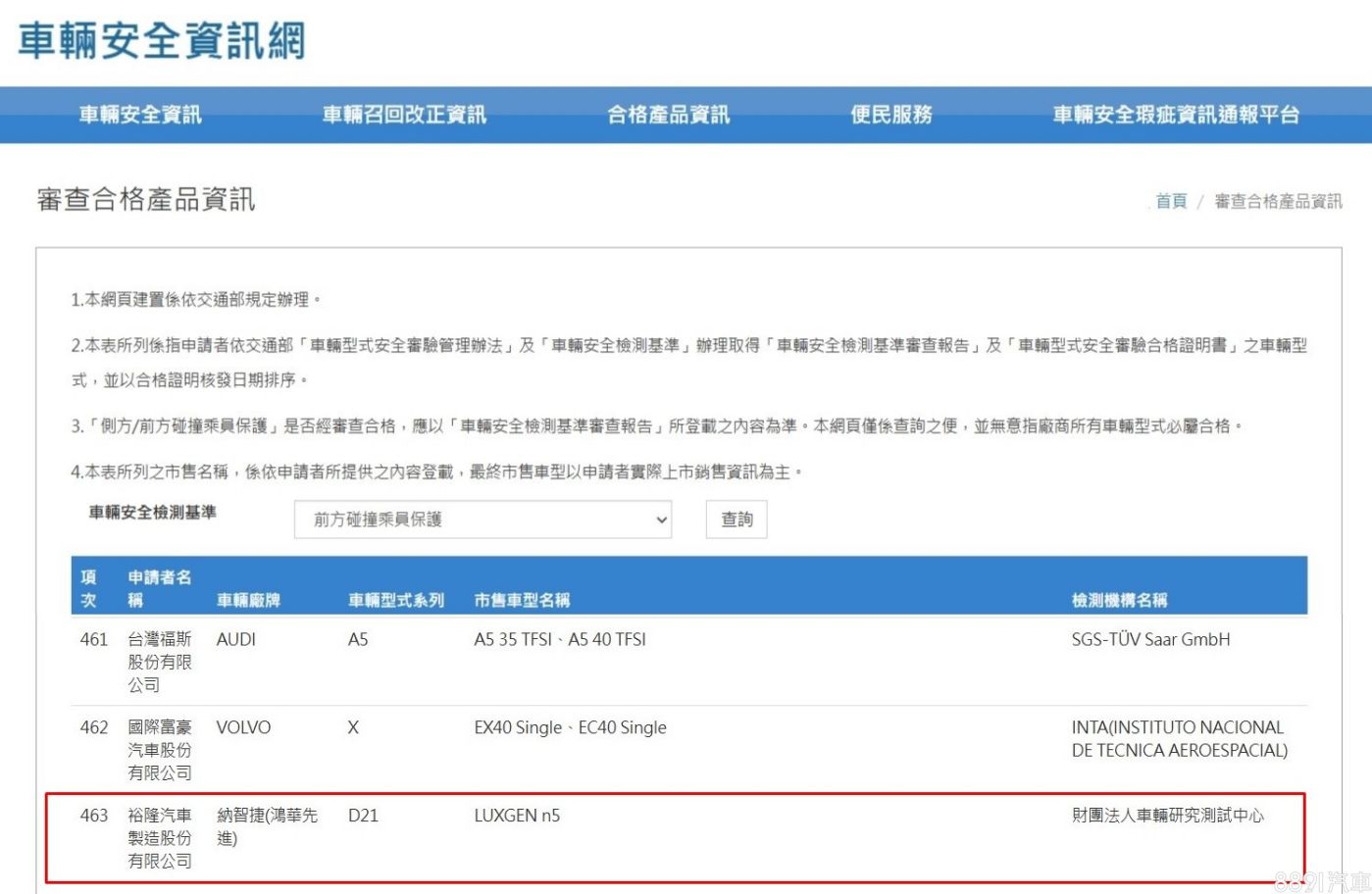
Task: Click INTA(INSTITUTO NACIONAL DE TECNICA AEROESPACIAL) cell
Action: coord(1180,739)
